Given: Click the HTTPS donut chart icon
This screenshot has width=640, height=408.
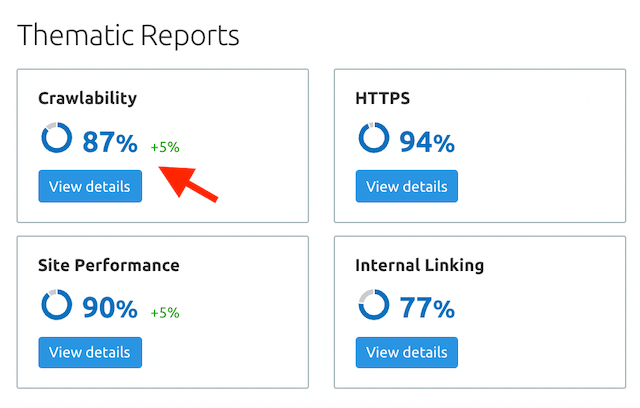Looking at the screenshot, I should click(374, 139).
